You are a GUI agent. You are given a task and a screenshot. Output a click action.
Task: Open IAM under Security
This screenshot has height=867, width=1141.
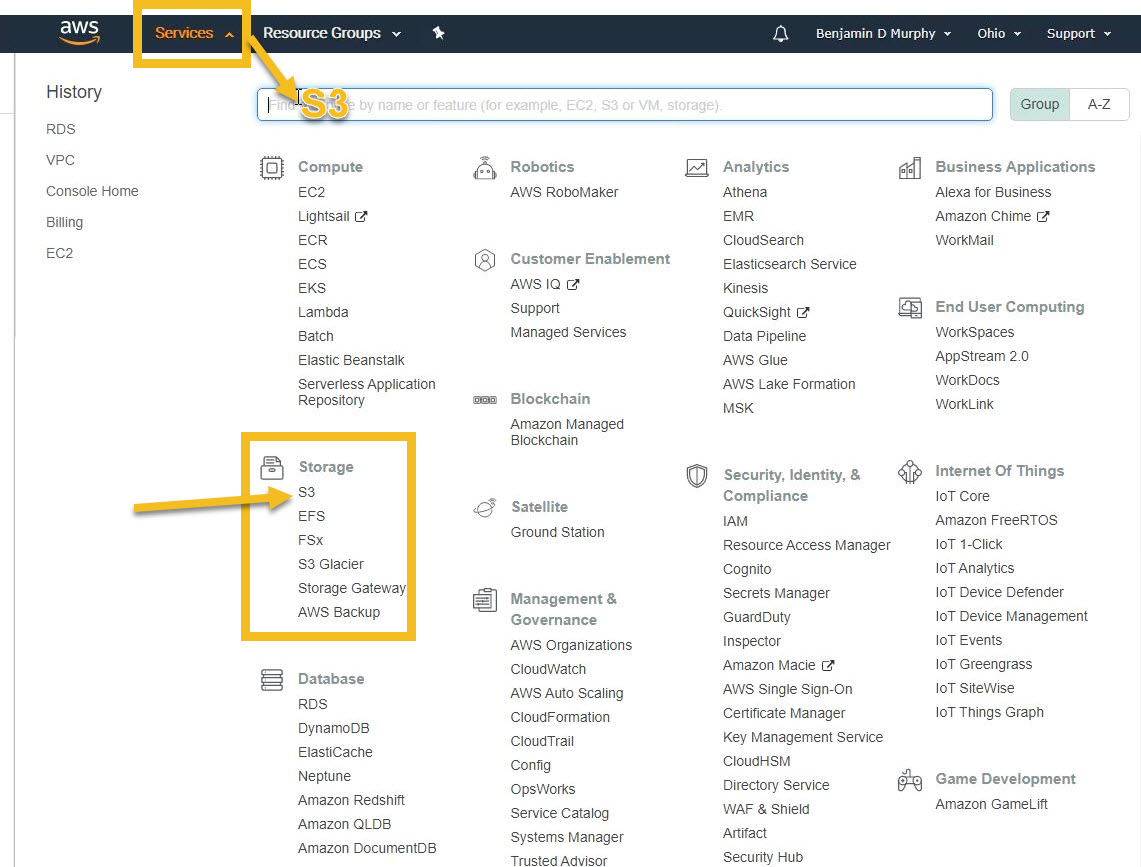735,521
